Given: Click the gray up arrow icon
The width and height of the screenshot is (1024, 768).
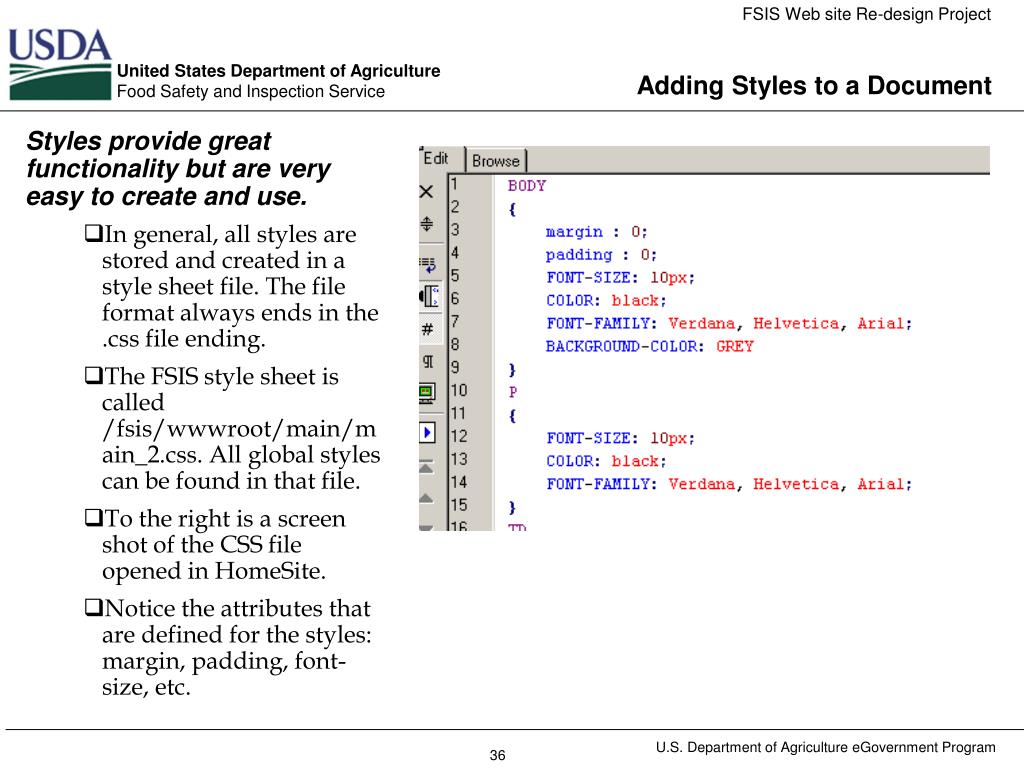Looking at the screenshot, I should click(x=426, y=498).
